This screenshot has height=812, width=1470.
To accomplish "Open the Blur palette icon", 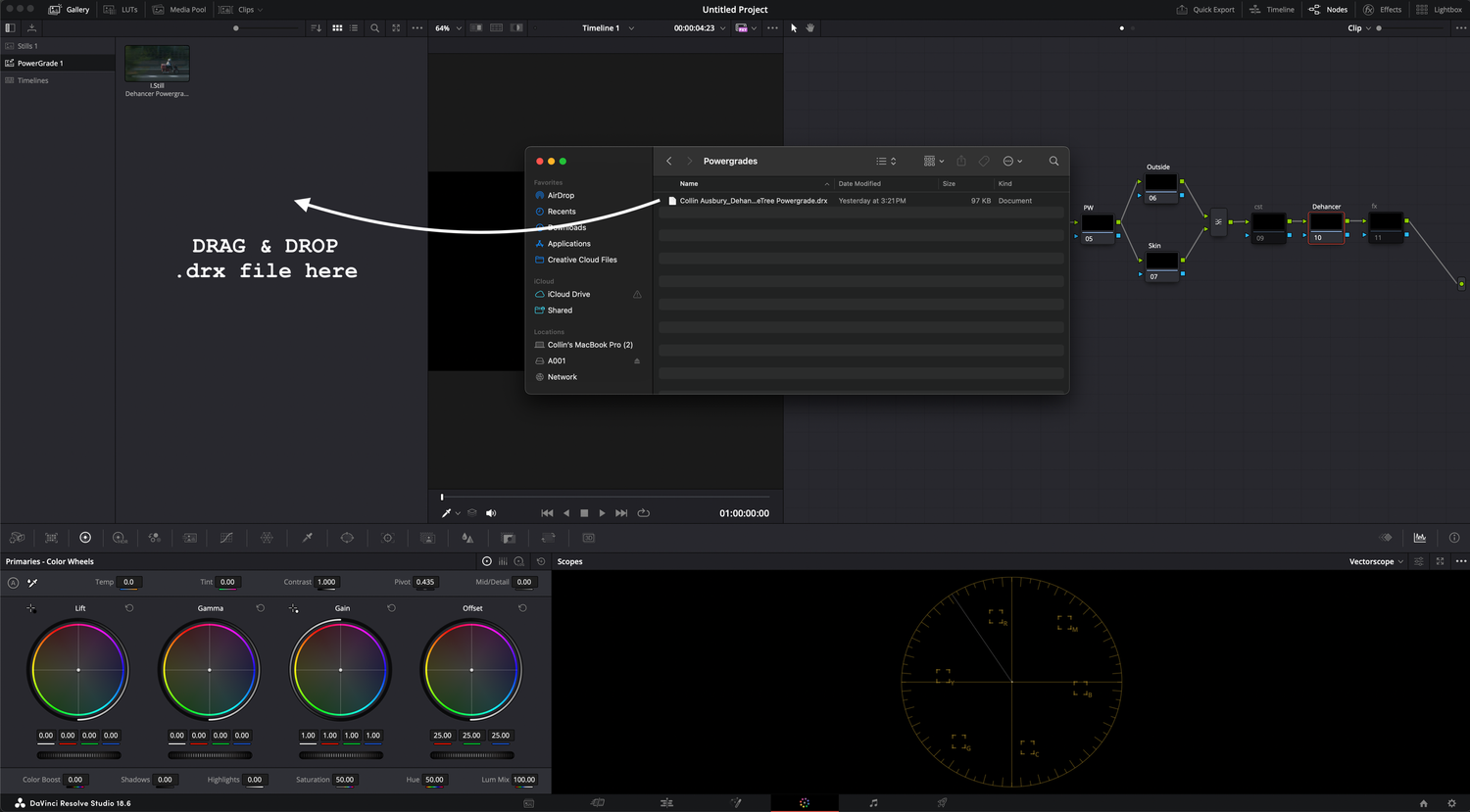I will point(467,537).
